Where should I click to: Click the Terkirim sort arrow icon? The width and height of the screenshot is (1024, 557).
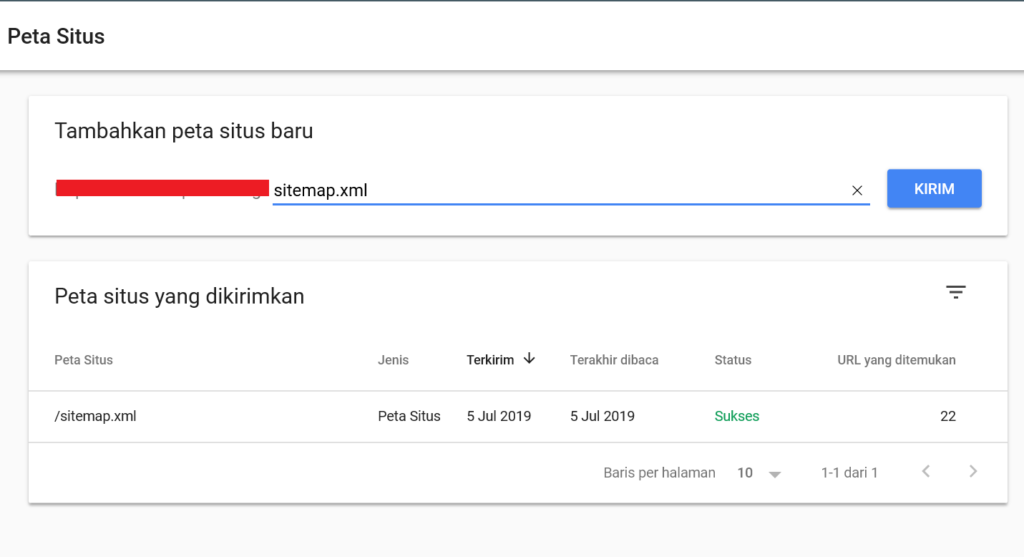tap(529, 359)
